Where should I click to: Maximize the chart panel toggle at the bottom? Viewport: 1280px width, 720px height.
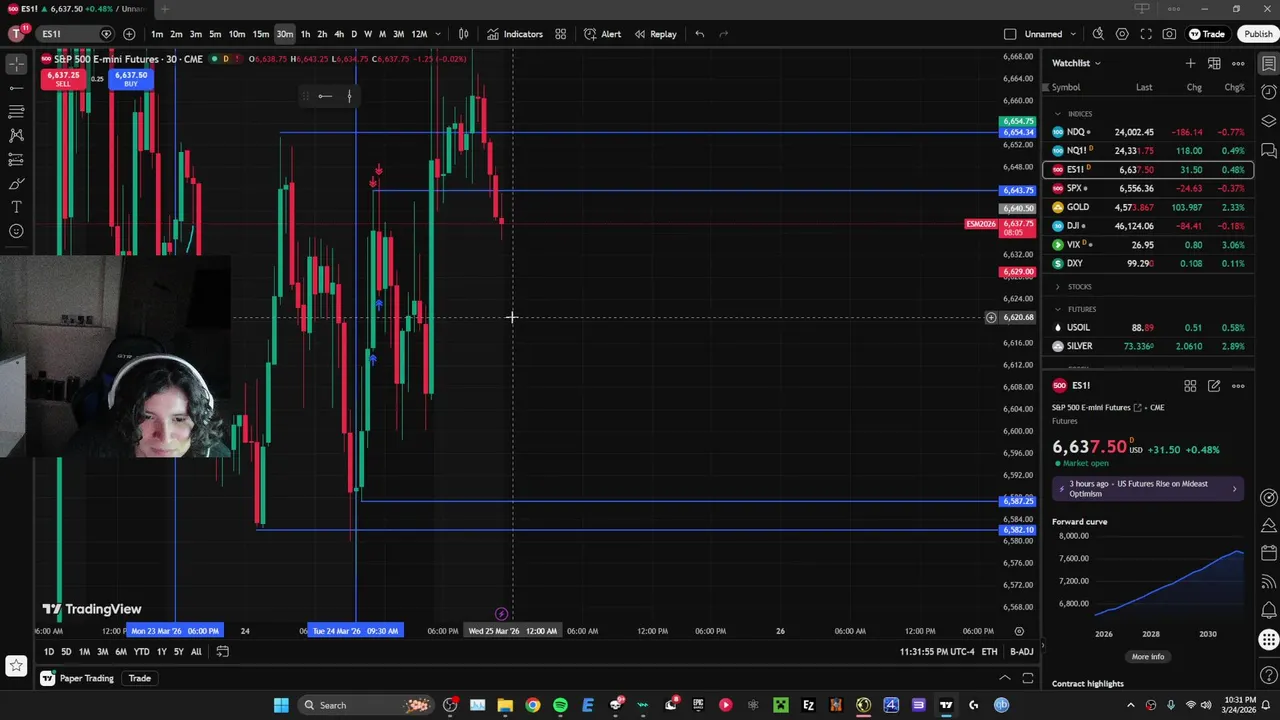pos(1028,678)
